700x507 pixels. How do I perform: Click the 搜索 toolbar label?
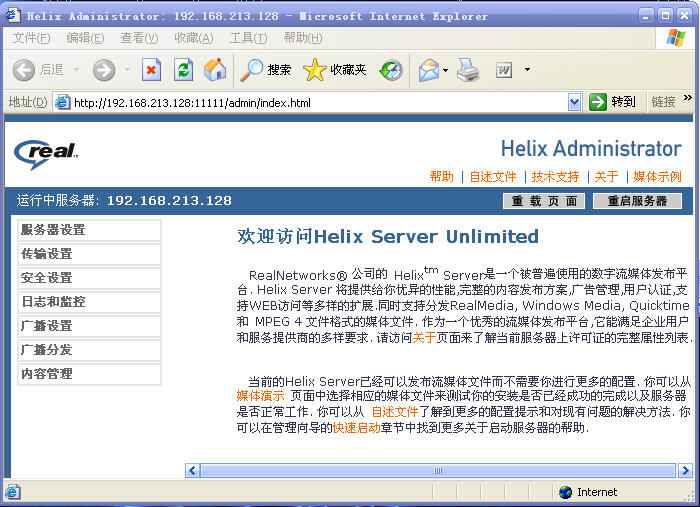279,70
